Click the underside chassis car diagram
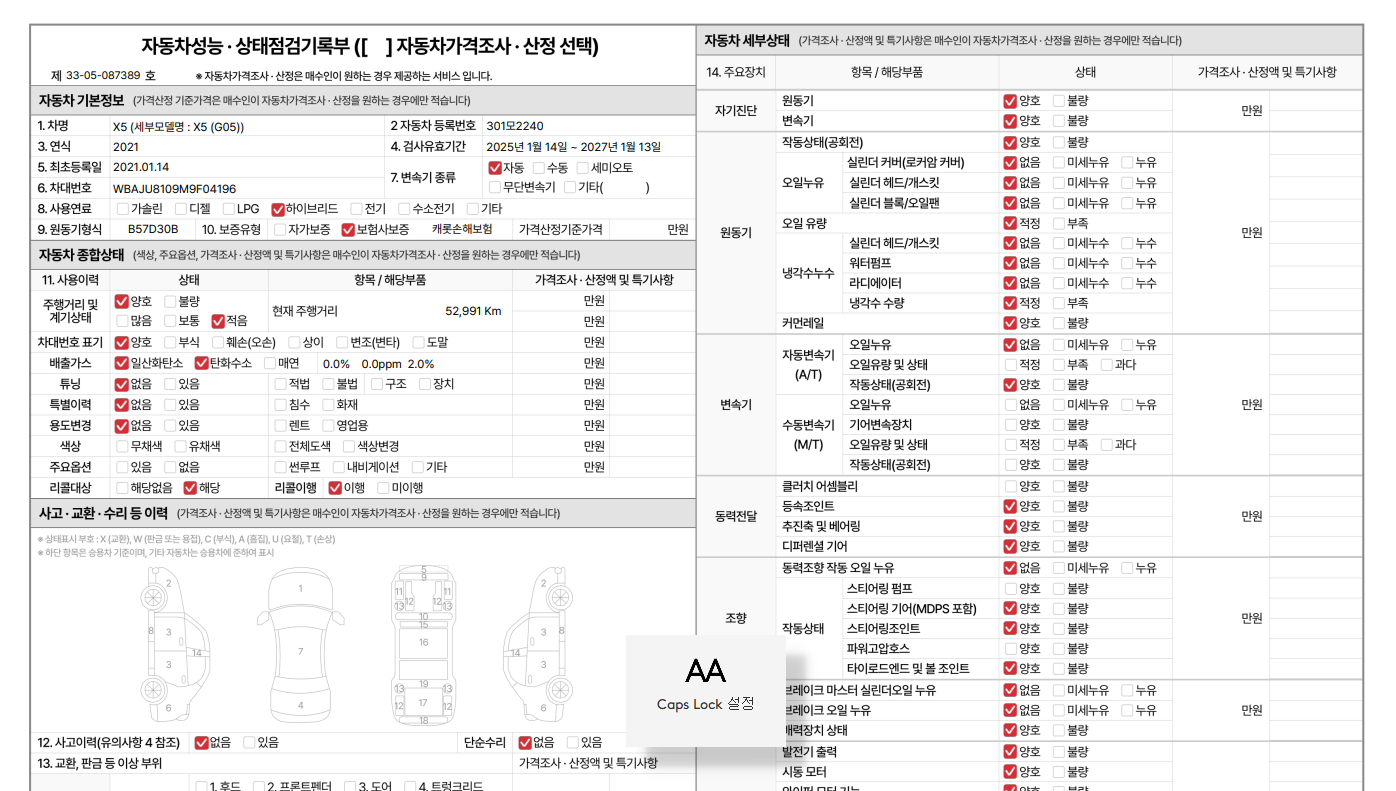Screen dimensions: 1396x791 424,645
